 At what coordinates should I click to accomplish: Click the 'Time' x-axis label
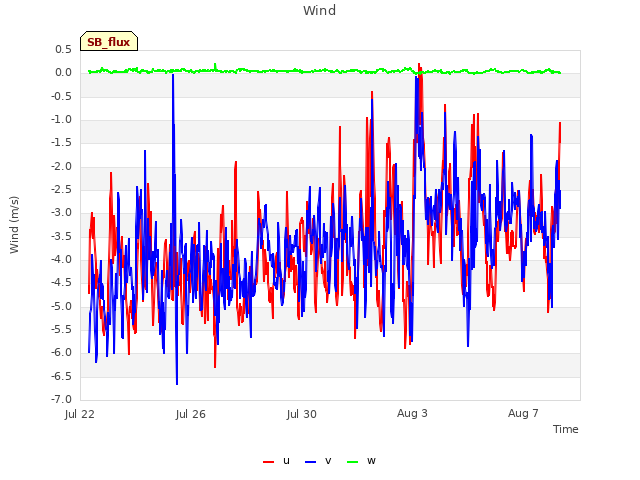(x=565, y=429)
